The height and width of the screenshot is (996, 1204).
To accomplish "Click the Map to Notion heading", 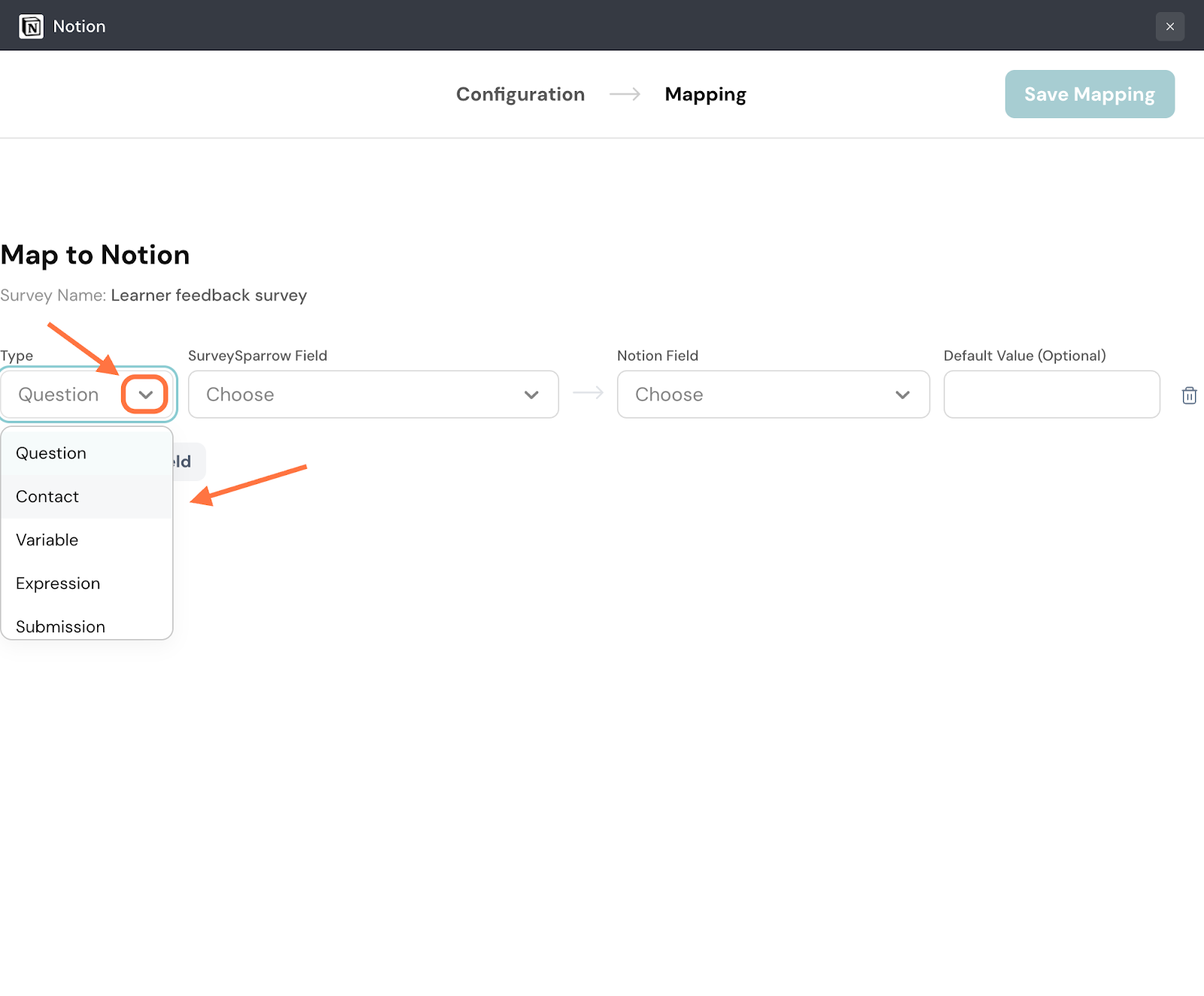I will pyautogui.click(x=96, y=255).
